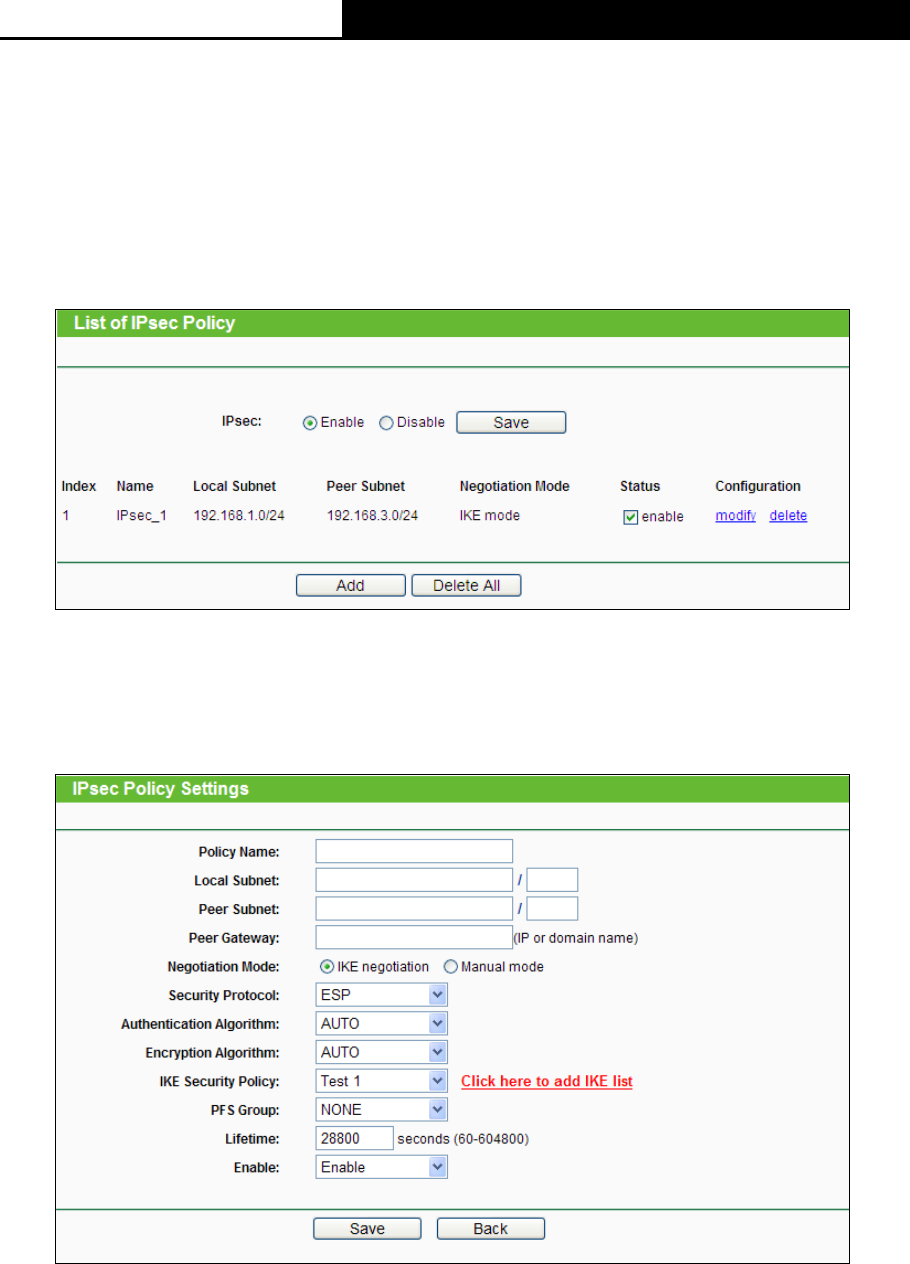Click the 192.168.1.0/24 local subnet cell

click(x=239, y=516)
